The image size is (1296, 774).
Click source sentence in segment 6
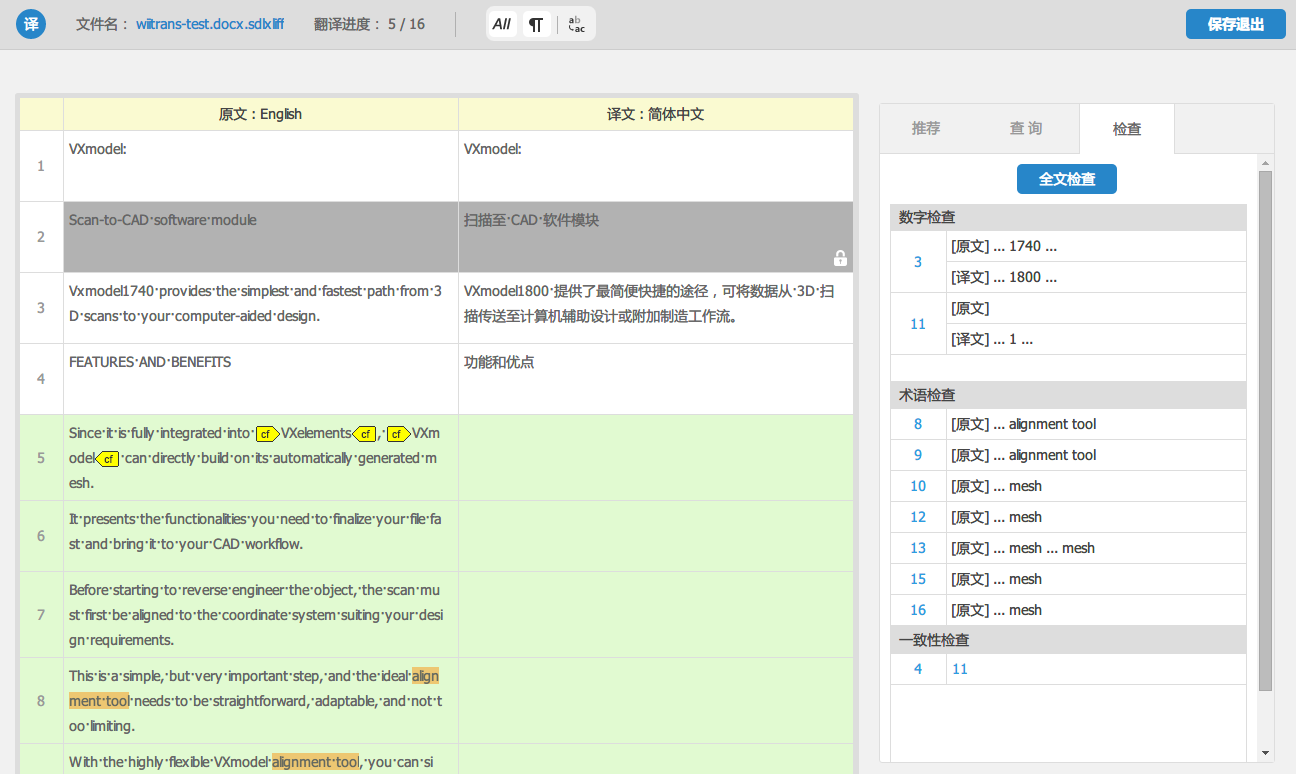point(255,532)
